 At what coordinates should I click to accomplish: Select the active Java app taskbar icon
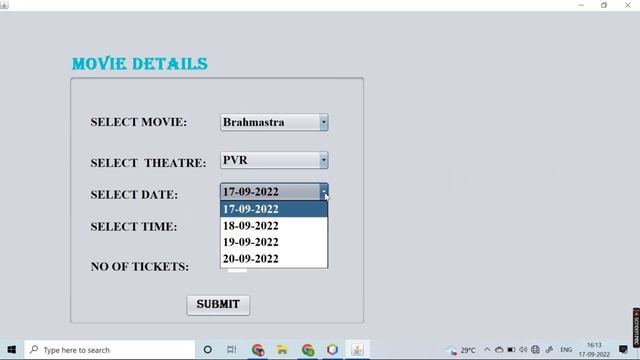pyautogui.click(x=358, y=350)
